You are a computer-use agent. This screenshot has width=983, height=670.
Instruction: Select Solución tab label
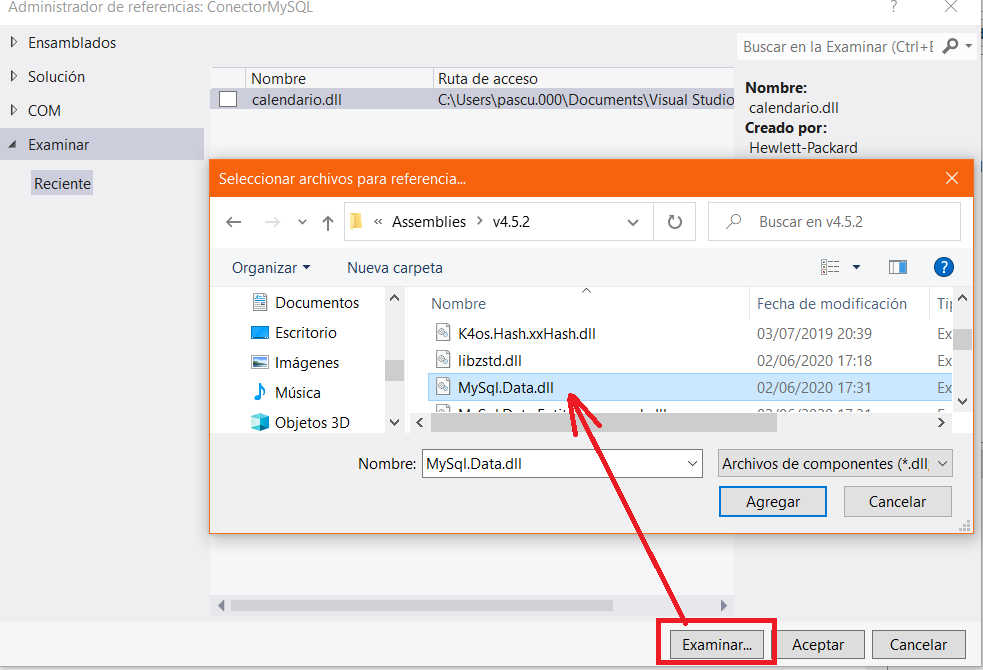[x=56, y=76]
